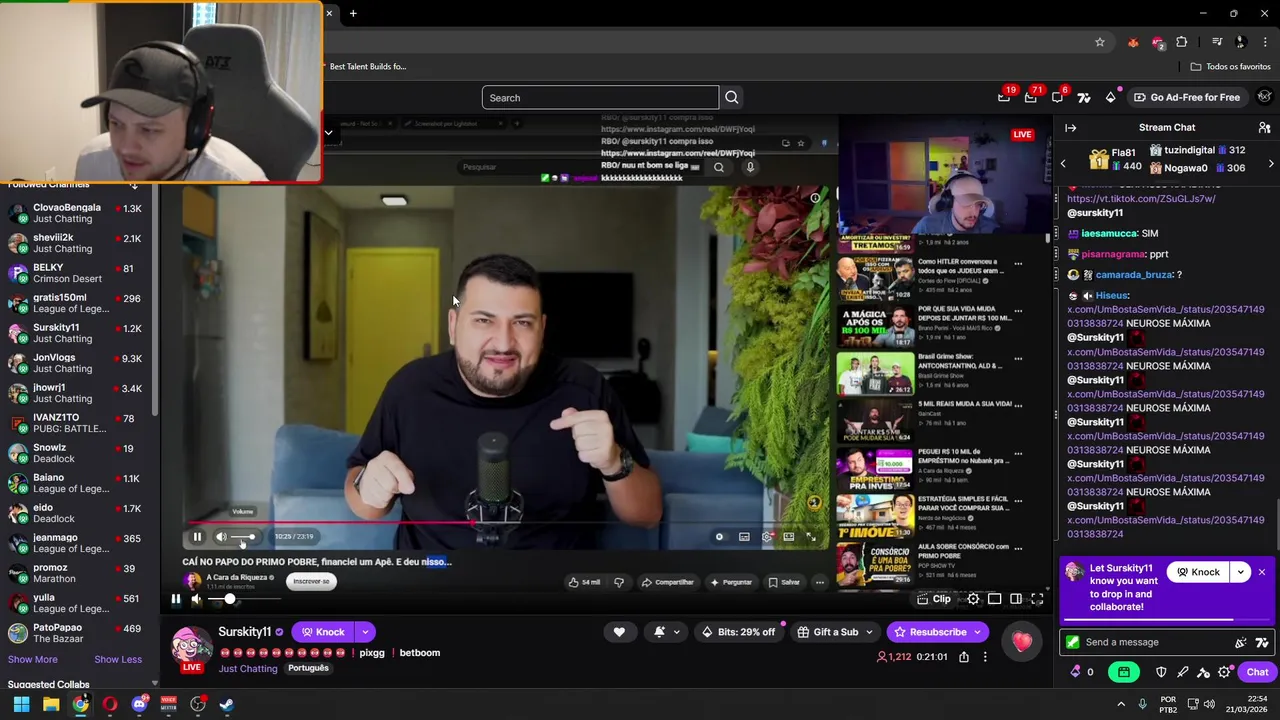Get Bits diamond icon in top bar
The width and height of the screenshot is (1280, 720).
[1110, 98]
